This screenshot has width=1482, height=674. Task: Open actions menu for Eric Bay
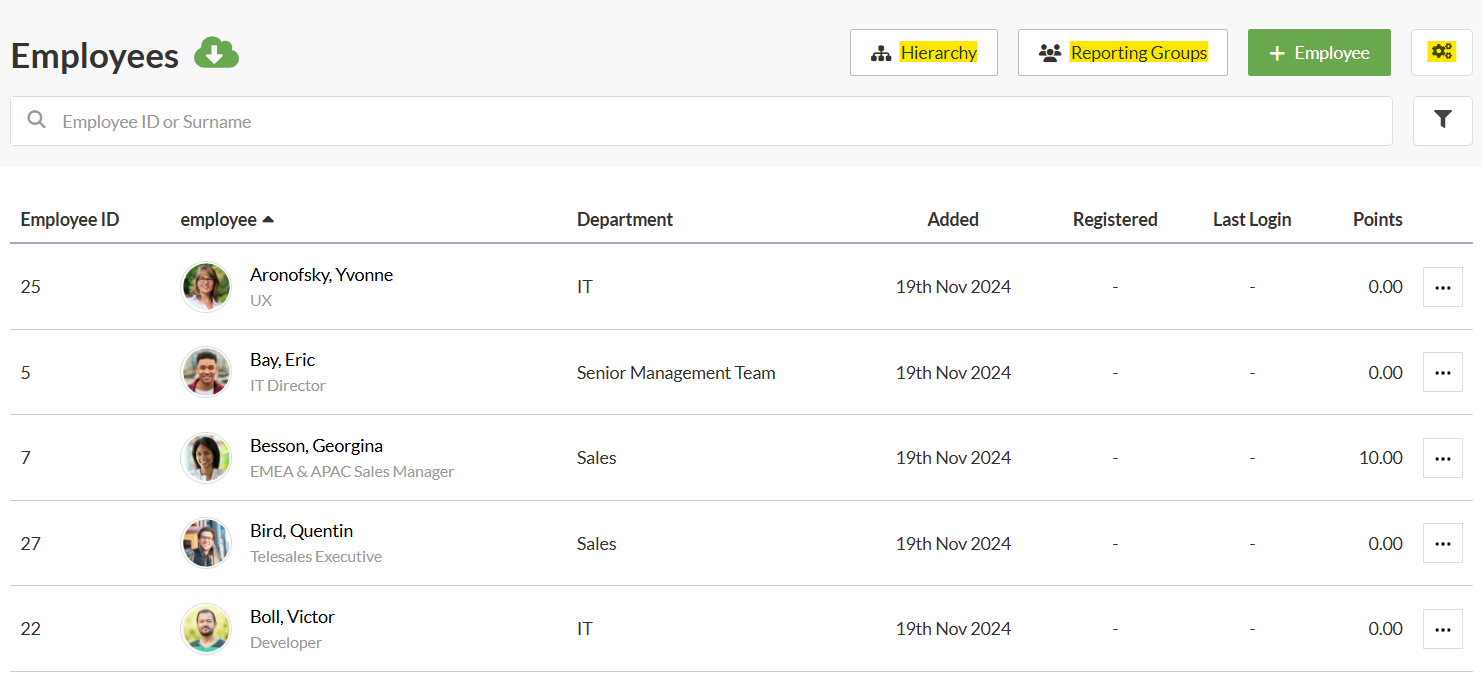click(1442, 372)
